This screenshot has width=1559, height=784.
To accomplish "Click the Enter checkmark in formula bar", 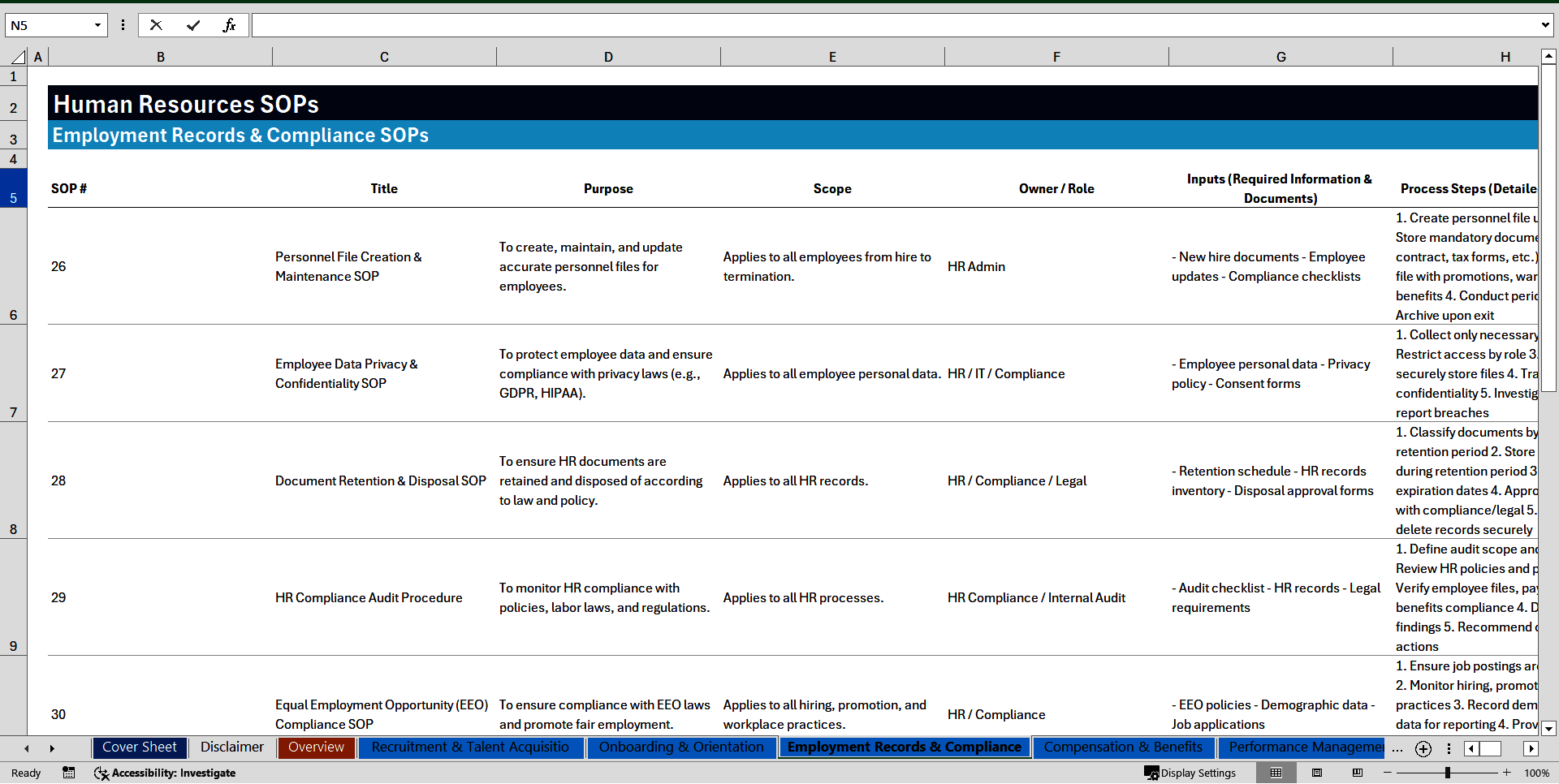I will pos(192,25).
